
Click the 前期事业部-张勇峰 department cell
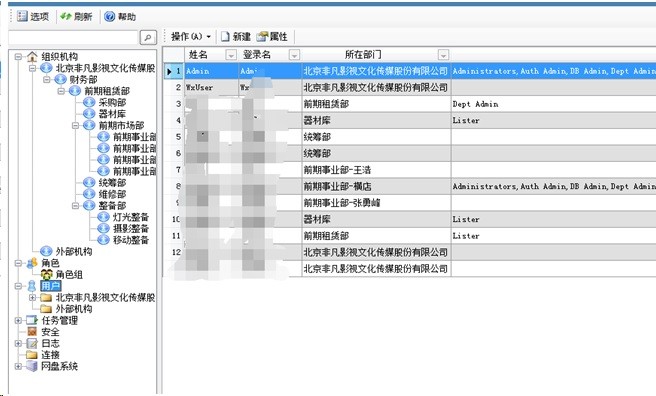(376, 203)
